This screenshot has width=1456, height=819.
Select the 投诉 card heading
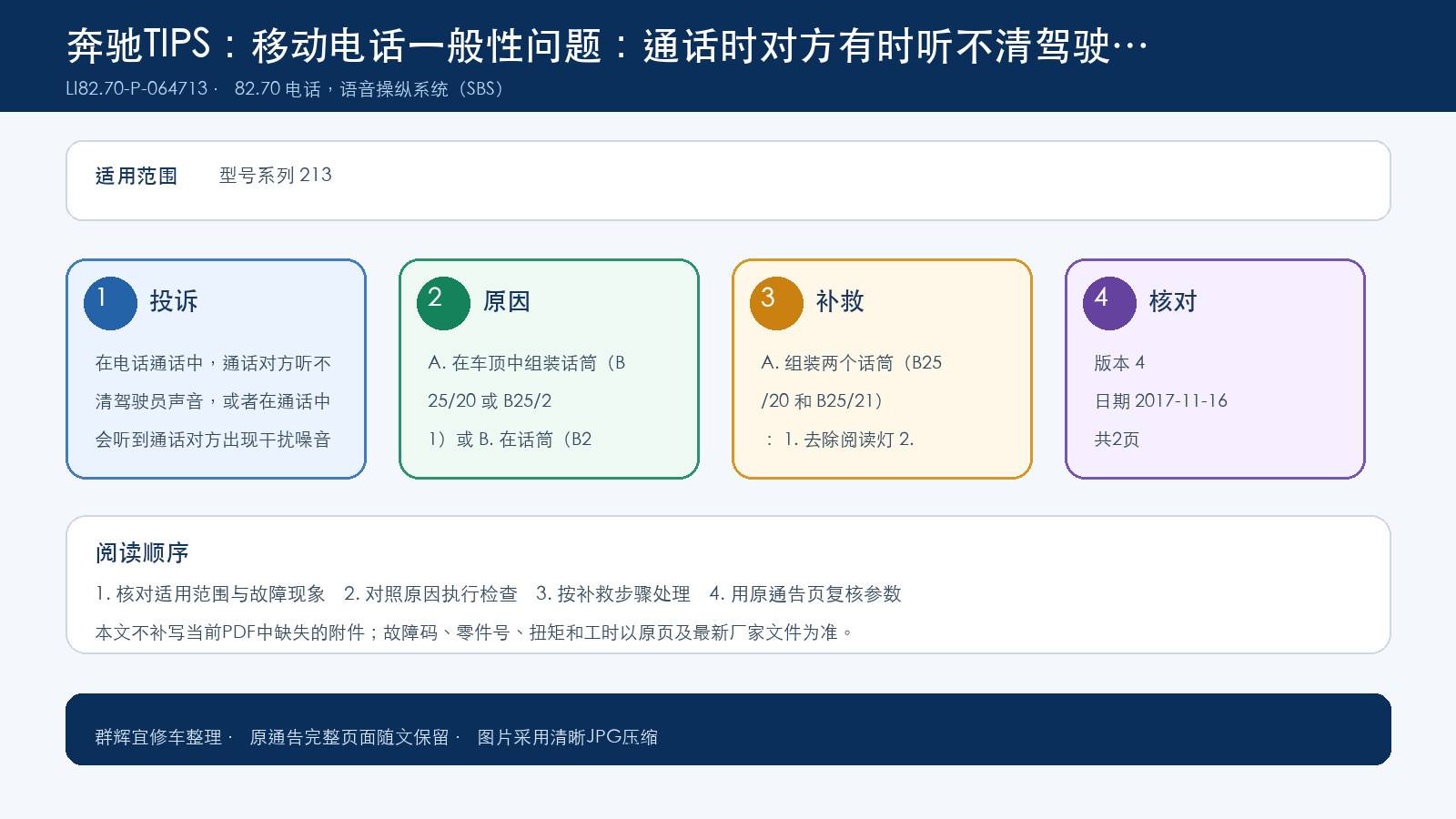174,302
